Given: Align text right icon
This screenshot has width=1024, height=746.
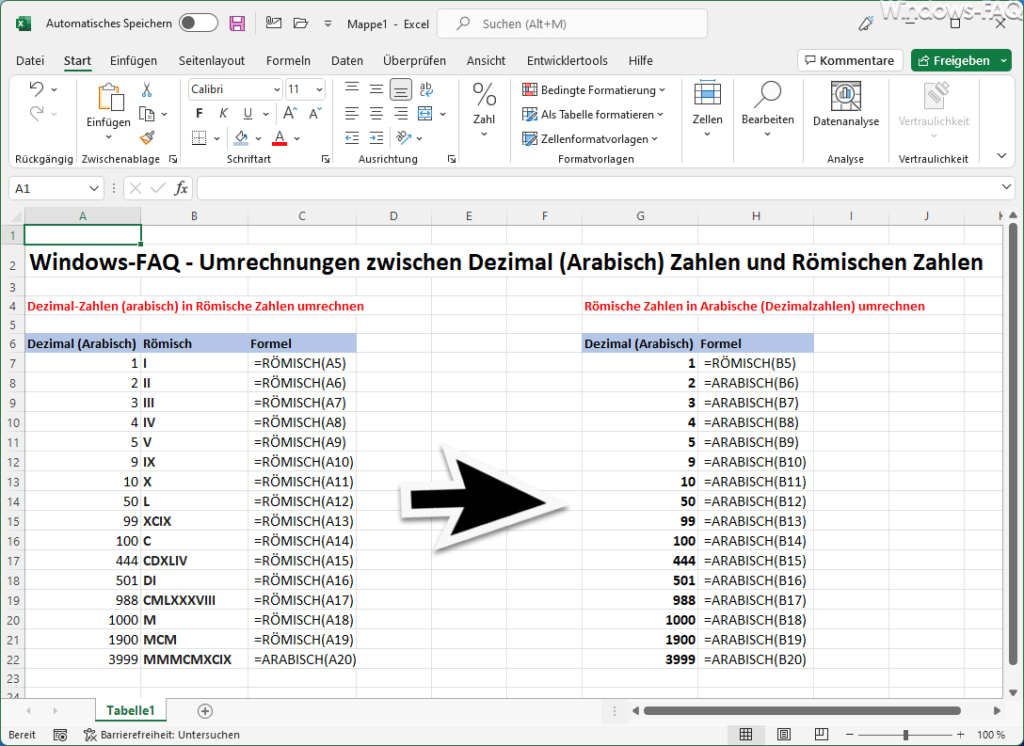Looking at the screenshot, I should tap(401, 114).
